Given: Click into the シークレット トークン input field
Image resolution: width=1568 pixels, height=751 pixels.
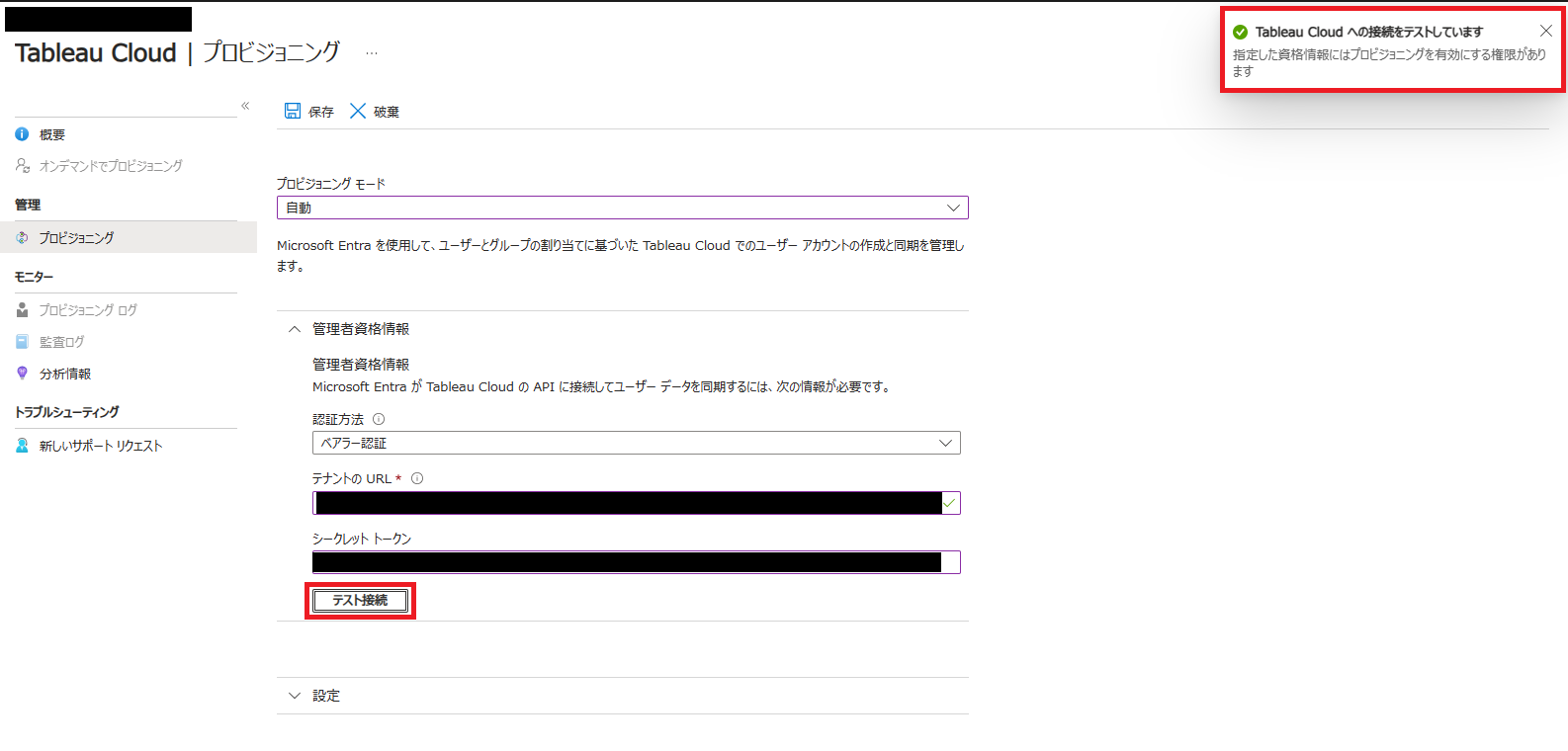Looking at the screenshot, I should tap(637, 562).
